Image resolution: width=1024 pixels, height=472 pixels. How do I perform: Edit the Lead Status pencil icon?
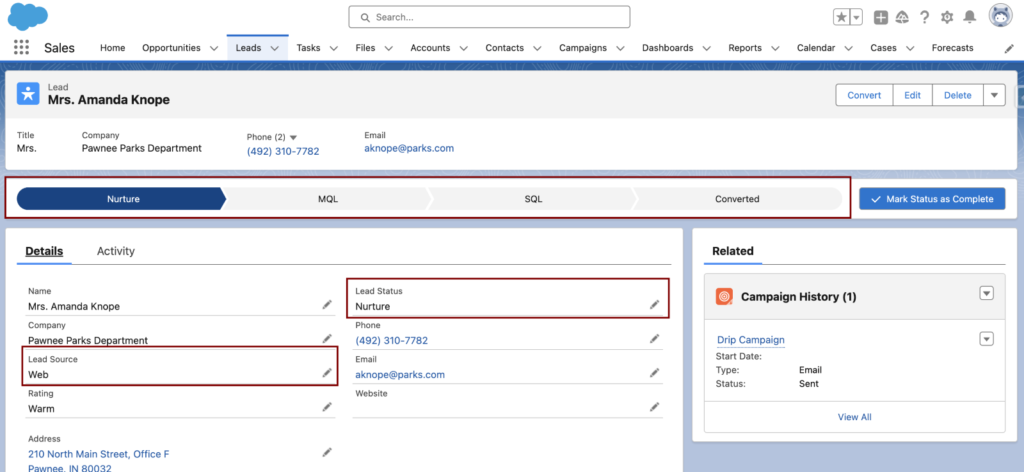point(654,305)
